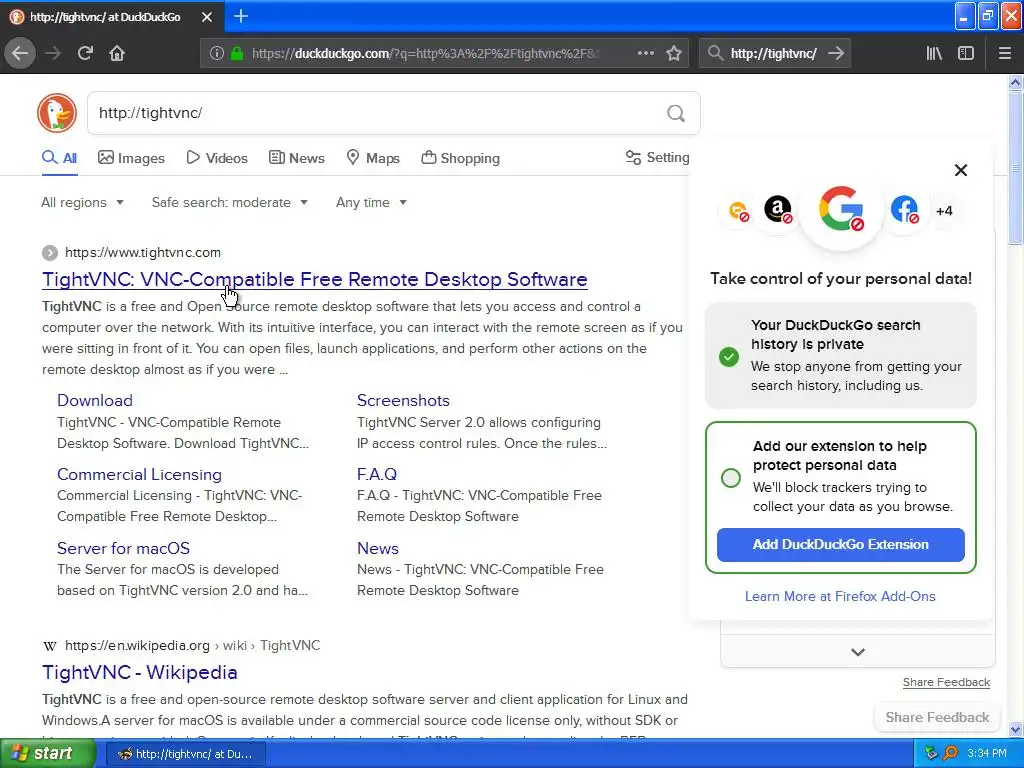Screen dimensions: 1024x768
Task: Reload the current page
Action: click(x=85, y=53)
